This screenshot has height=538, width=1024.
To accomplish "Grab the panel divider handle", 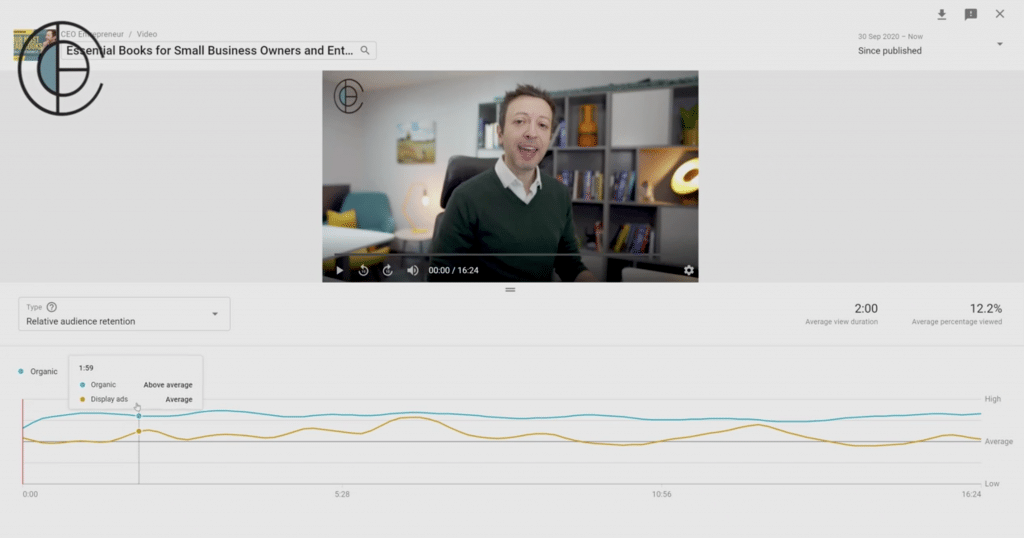I will click(510, 289).
